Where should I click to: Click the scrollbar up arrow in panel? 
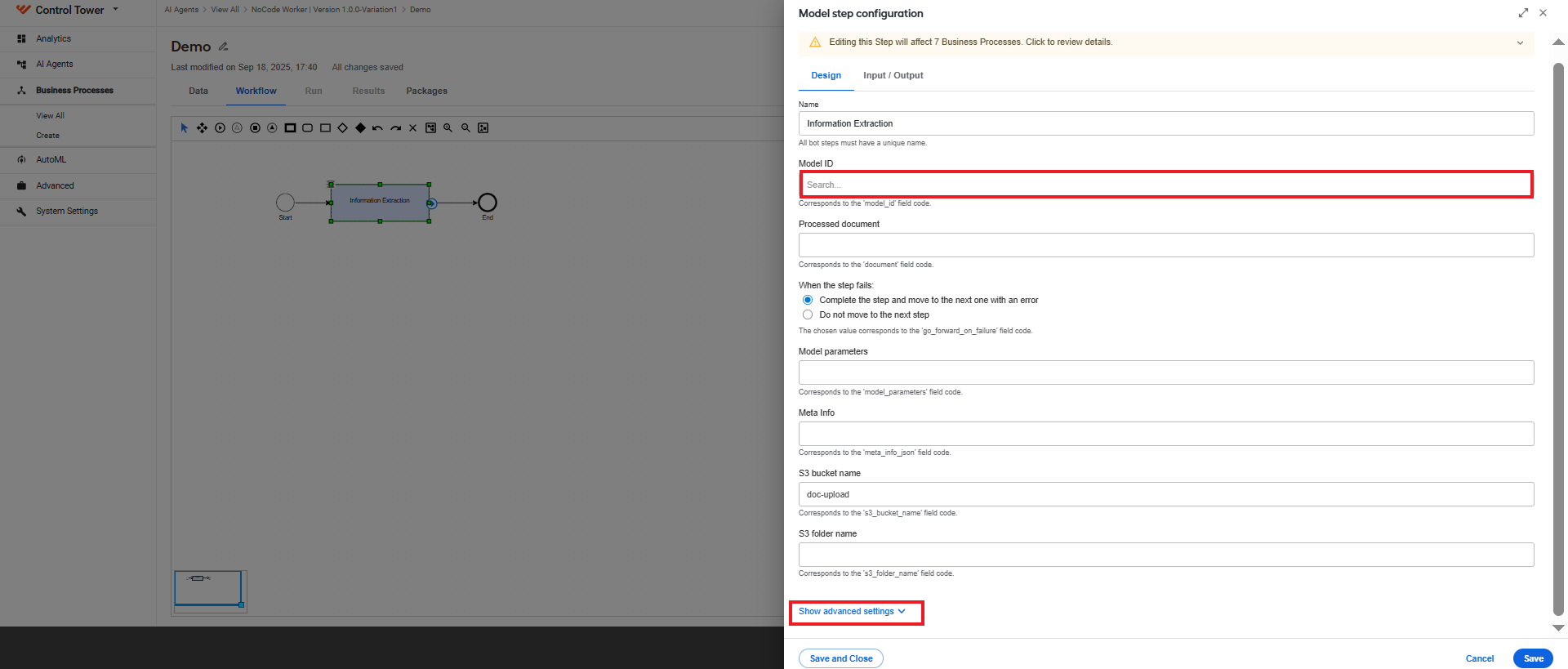(1558, 42)
